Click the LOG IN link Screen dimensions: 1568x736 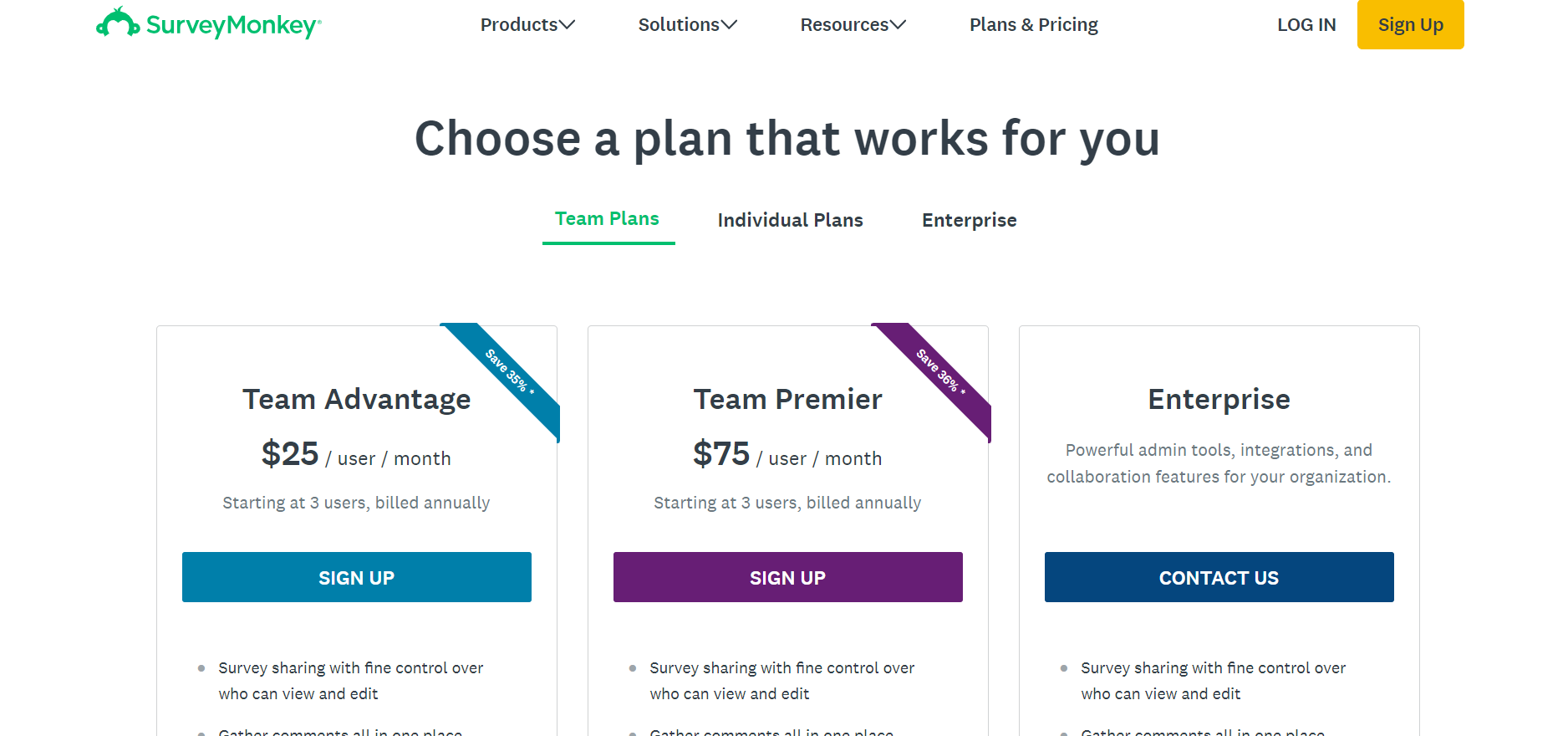[x=1306, y=25]
